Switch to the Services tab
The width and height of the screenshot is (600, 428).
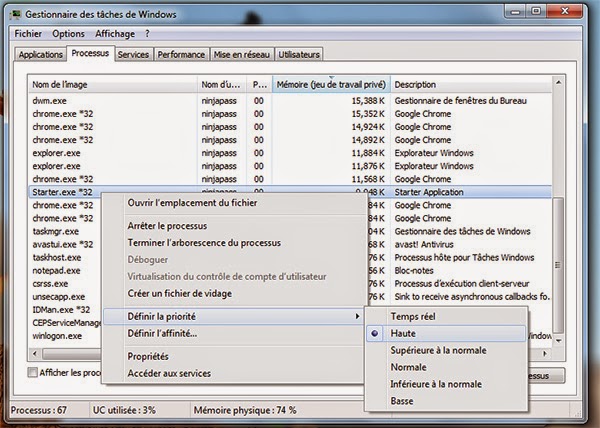point(133,55)
